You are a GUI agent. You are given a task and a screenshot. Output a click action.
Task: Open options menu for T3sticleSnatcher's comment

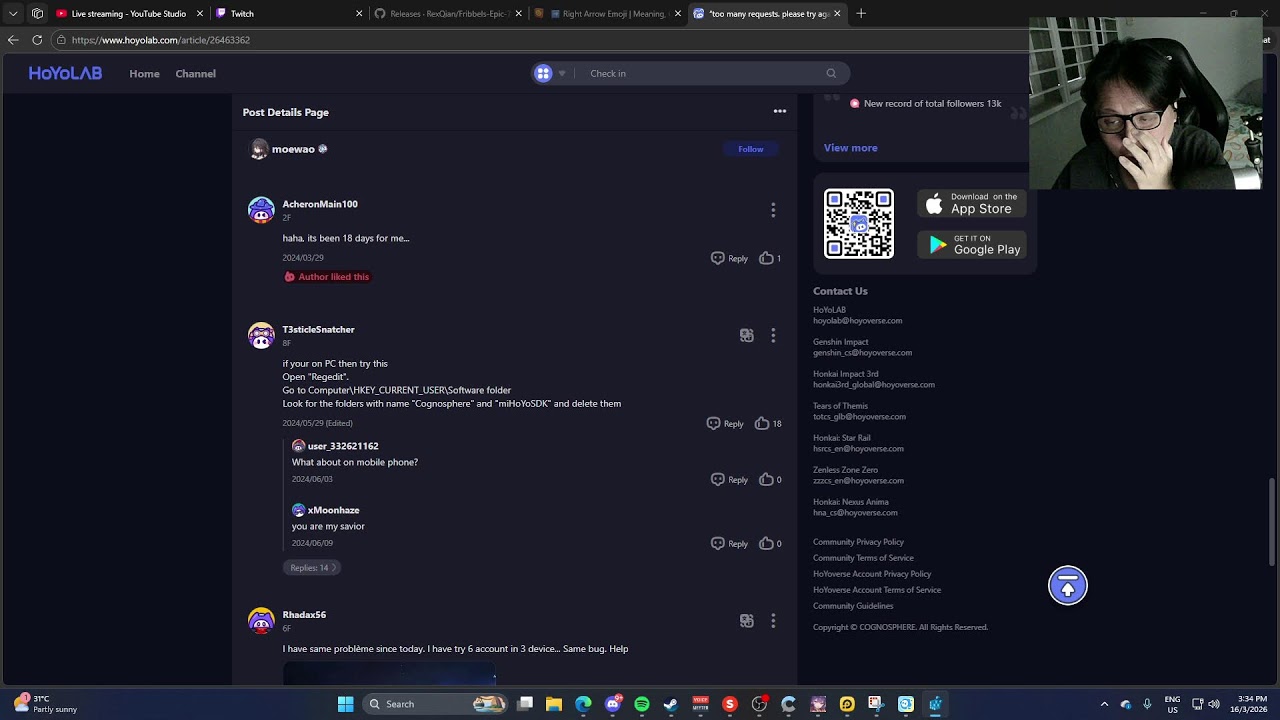(x=773, y=335)
